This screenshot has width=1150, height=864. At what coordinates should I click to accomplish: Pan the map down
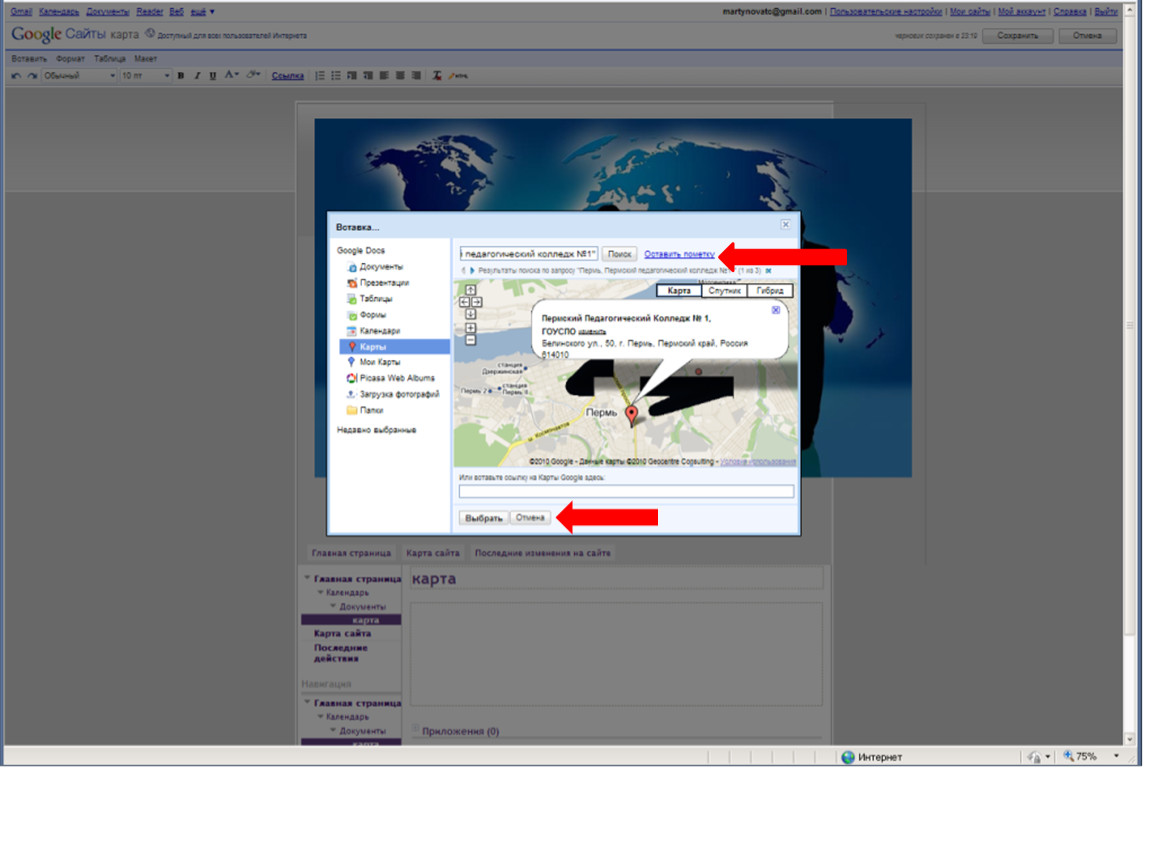point(471,314)
